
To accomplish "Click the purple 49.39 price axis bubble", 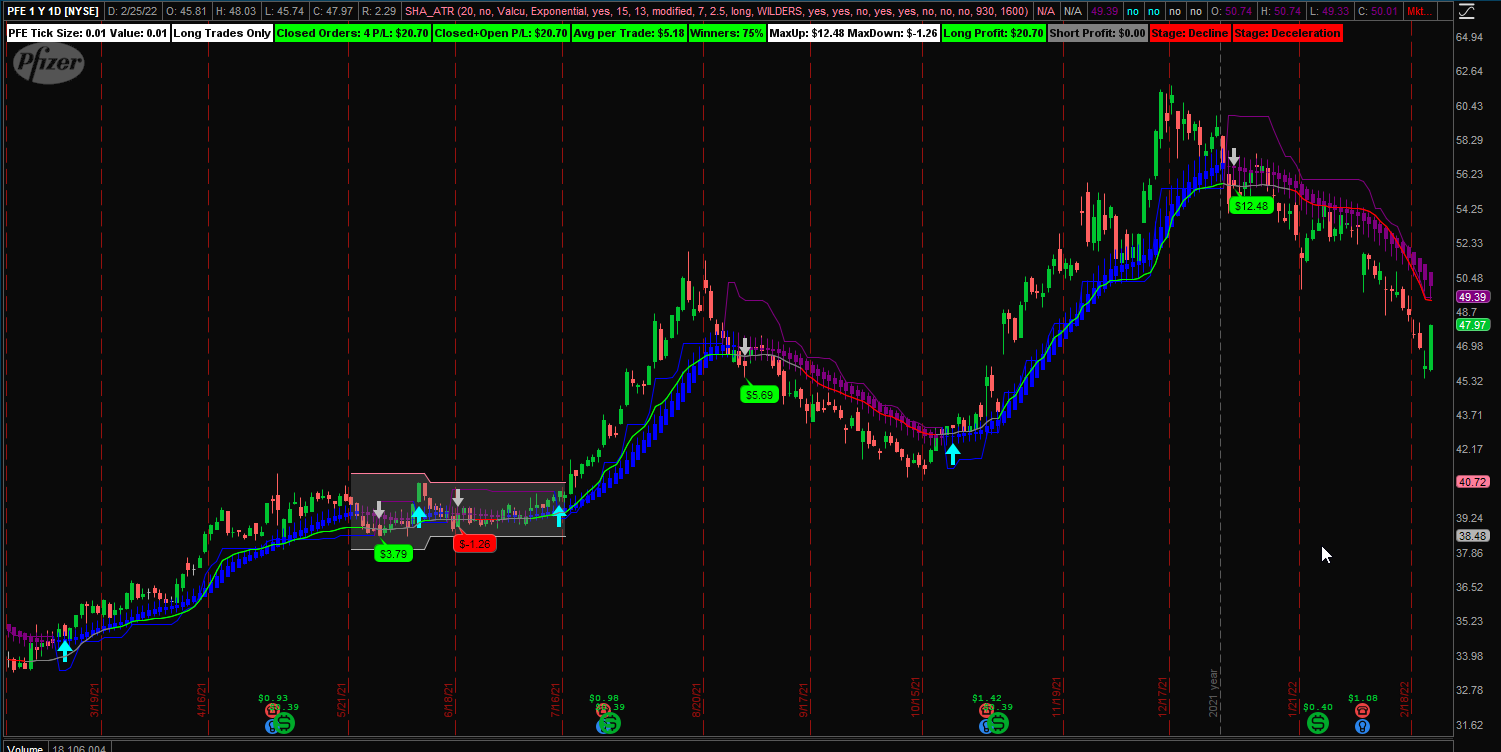I will point(1473,297).
